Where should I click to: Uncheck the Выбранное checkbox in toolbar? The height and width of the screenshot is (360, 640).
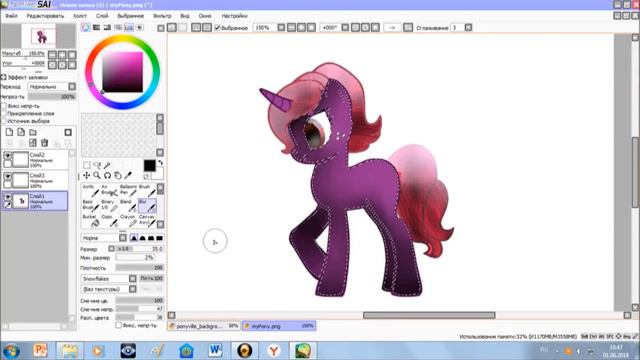click(x=218, y=28)
